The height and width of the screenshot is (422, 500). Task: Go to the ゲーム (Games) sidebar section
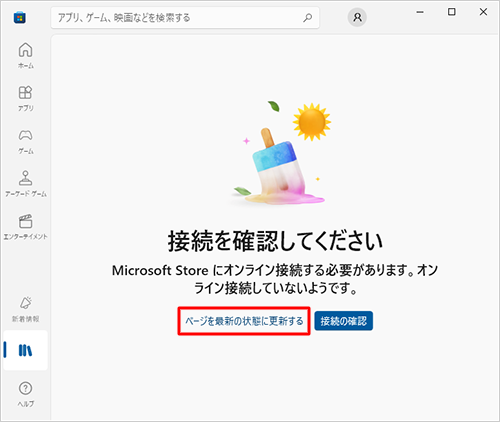(26, 141)
